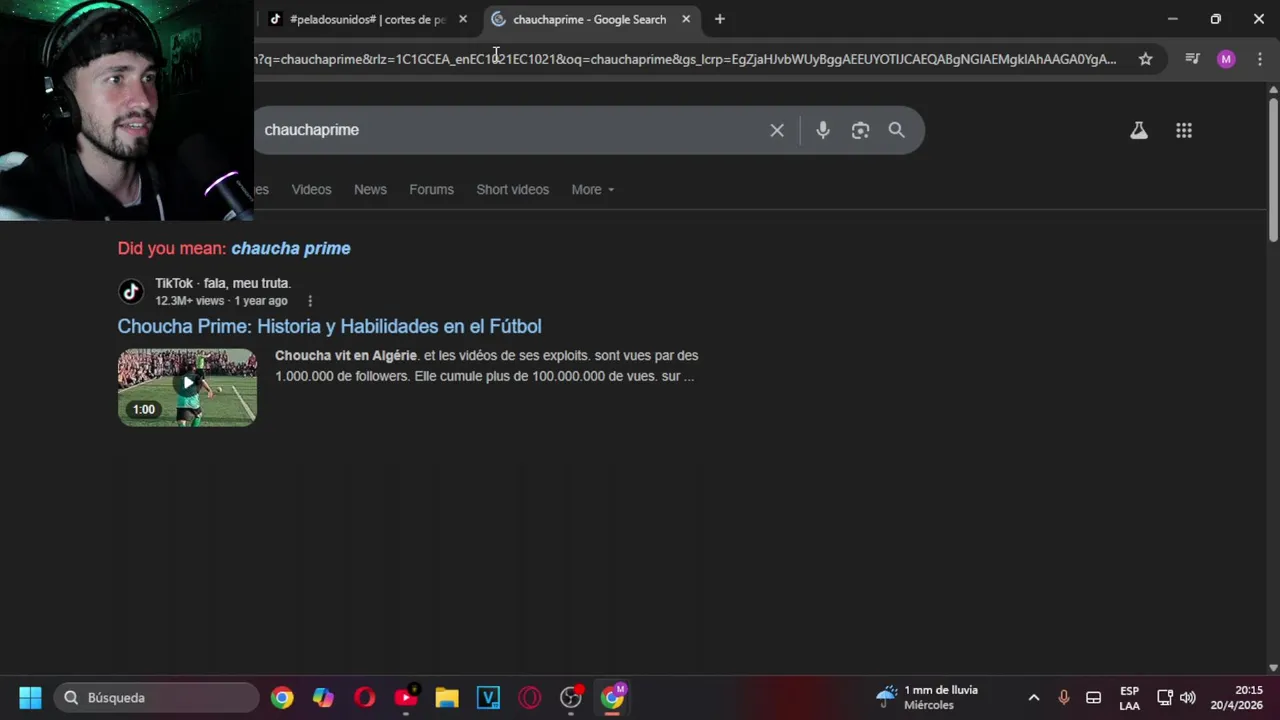This screenshot has width=1280, height=720.
Task: Start voice search with the microphone icon
Action: (823, 130)
